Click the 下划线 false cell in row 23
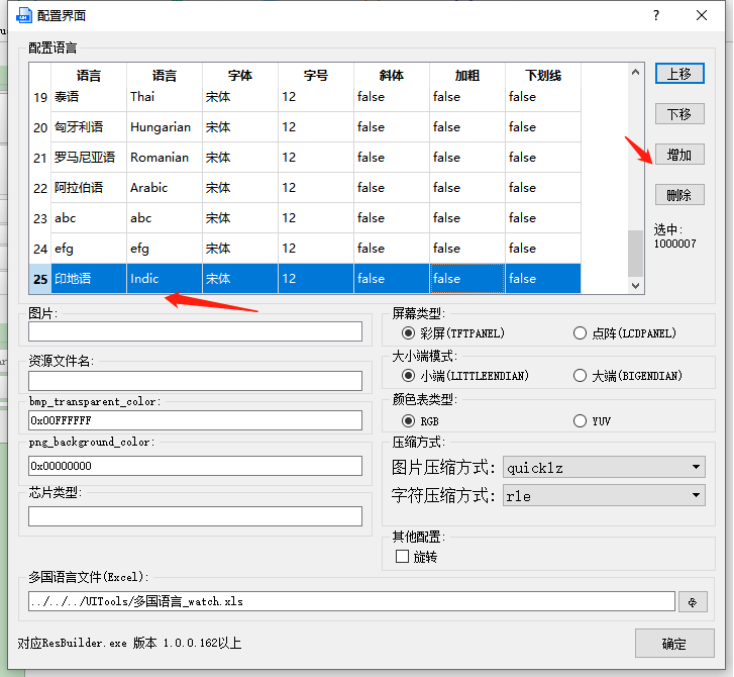Viewport: 734px width, 677px height. point(543,218)
